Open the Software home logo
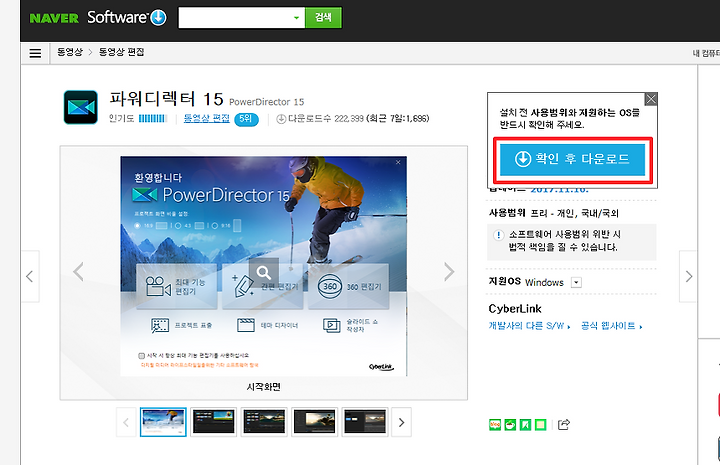Screen dimensions: 720x465 (x=127, y=17)
